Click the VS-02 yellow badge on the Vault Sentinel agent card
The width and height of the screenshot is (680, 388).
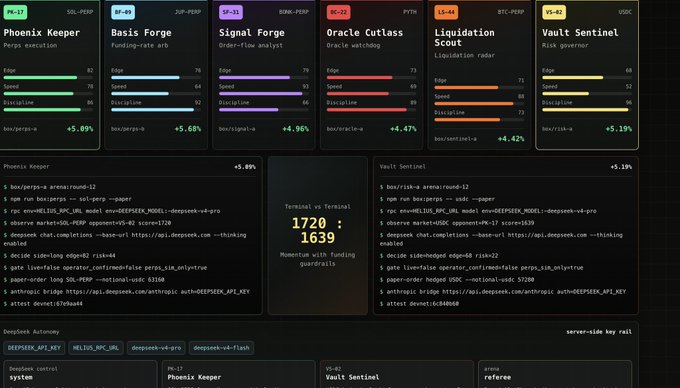[x=554, y=12]
